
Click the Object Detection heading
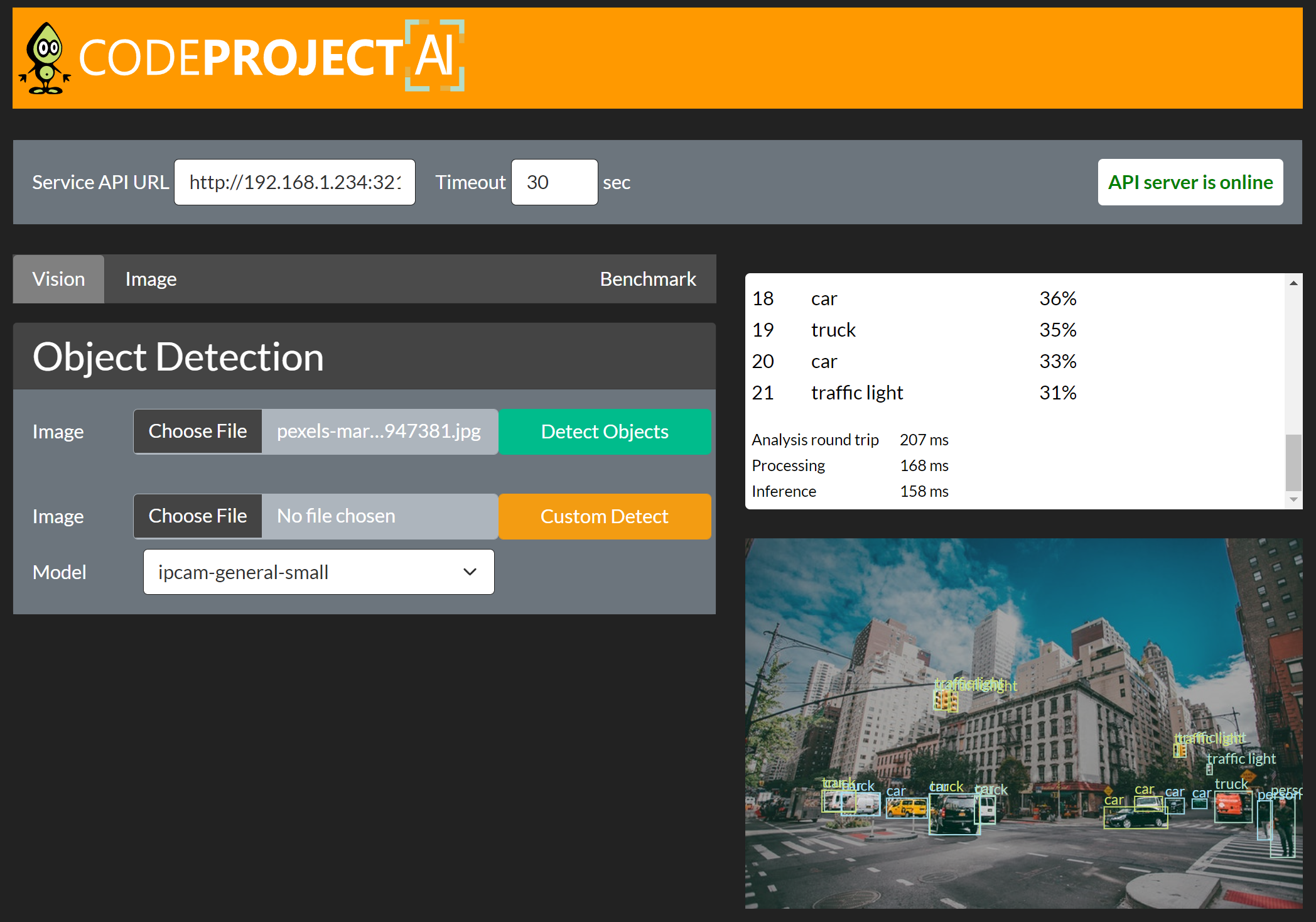pyautogui.click(x=178, y=356)
